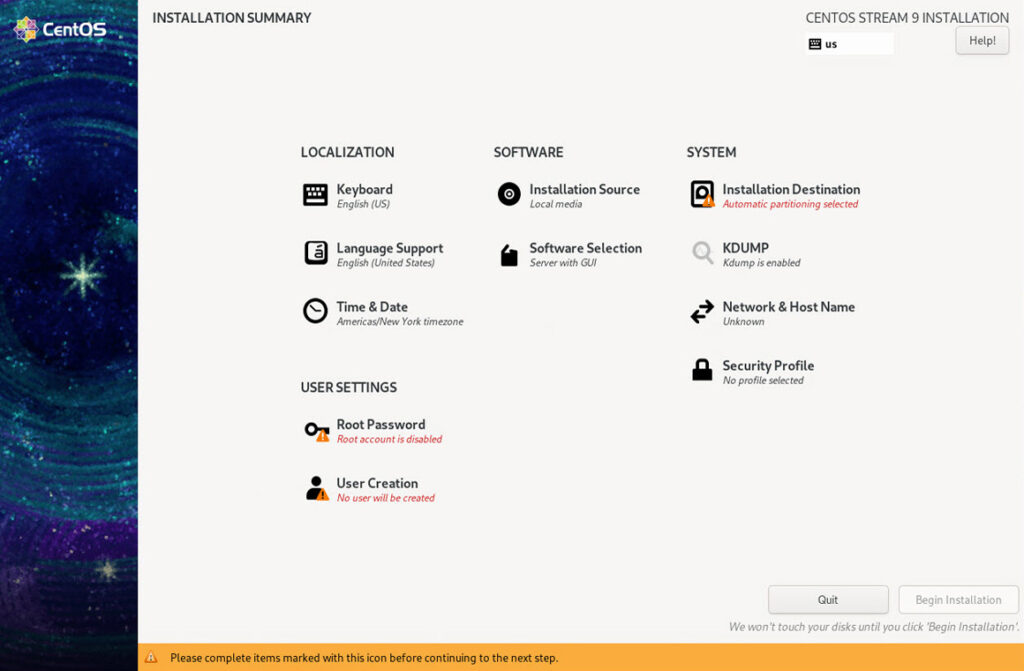The height and width of the screenshot is (671, 1024).
Task: Click the Begin Installation button
Action: click(x=958, y=600)
